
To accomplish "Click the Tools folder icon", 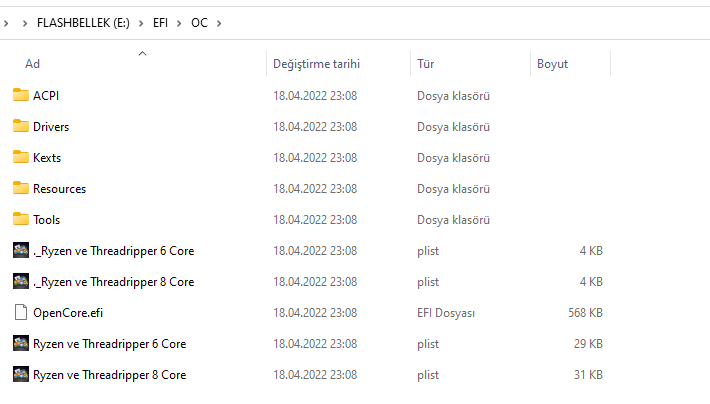I will [x=21, y=219].
